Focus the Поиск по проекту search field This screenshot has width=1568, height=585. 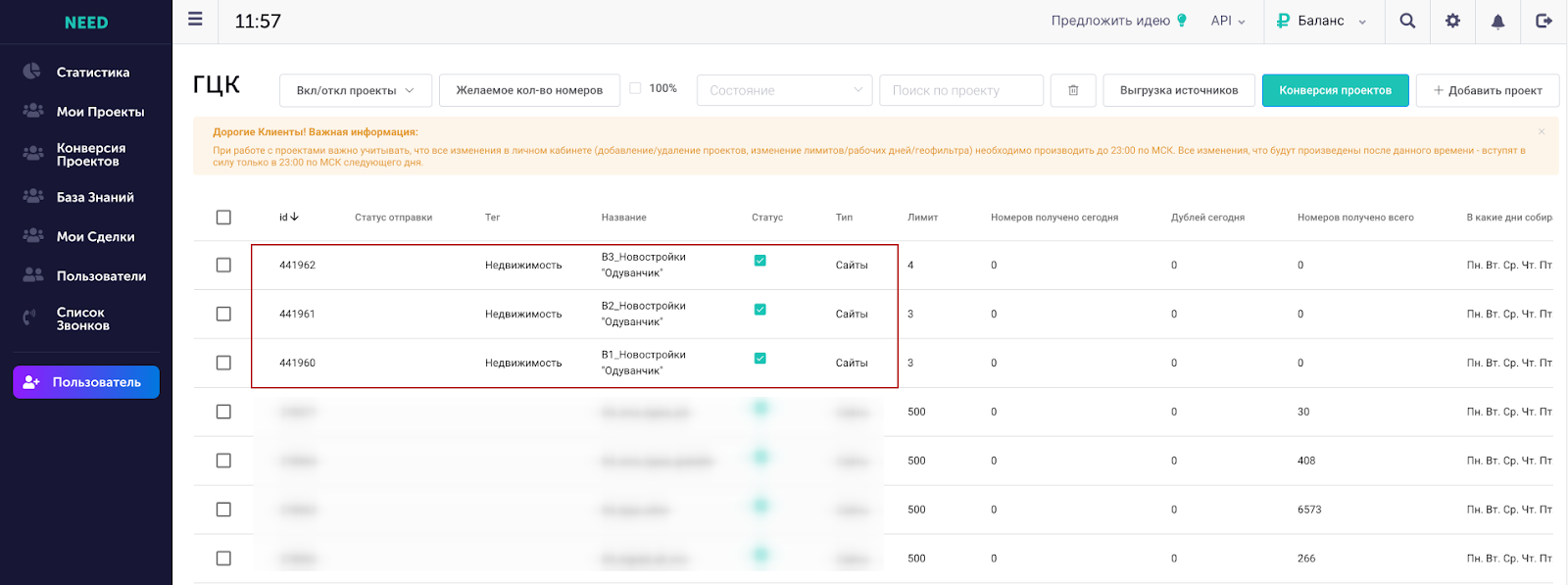point(961,90)
